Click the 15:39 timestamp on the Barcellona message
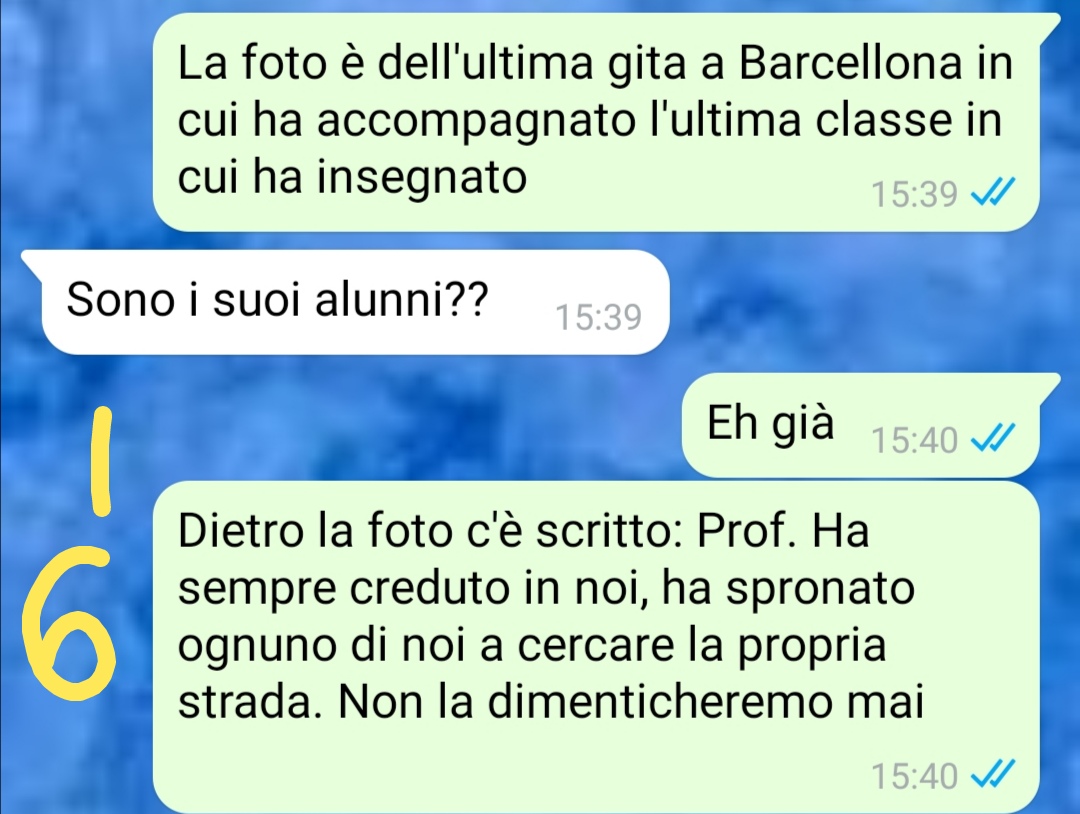1080x814 pixels. tap(915, 194)
